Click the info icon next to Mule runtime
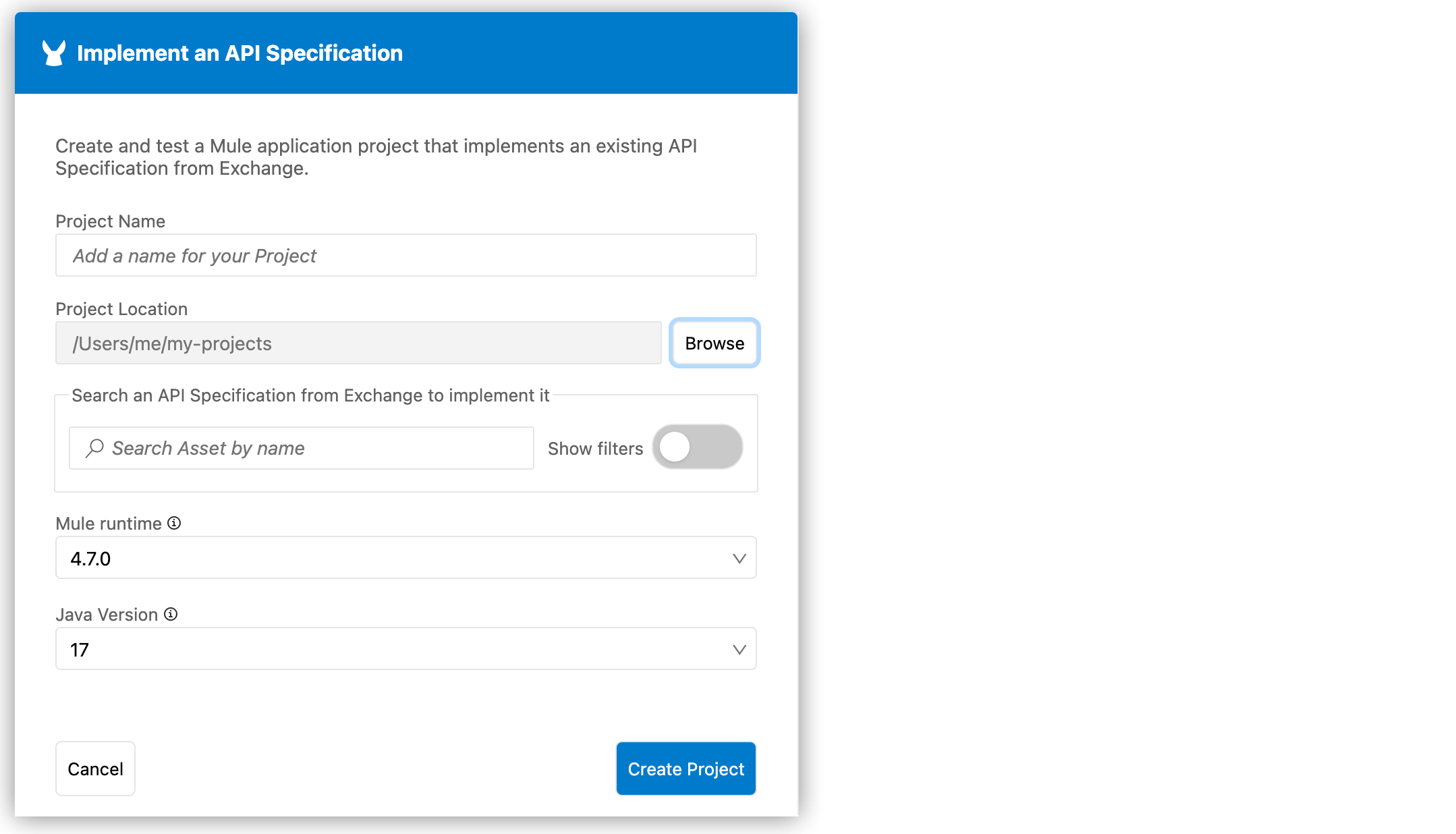The width and height of the screenshot is (1456, 834). click(175, 521)
